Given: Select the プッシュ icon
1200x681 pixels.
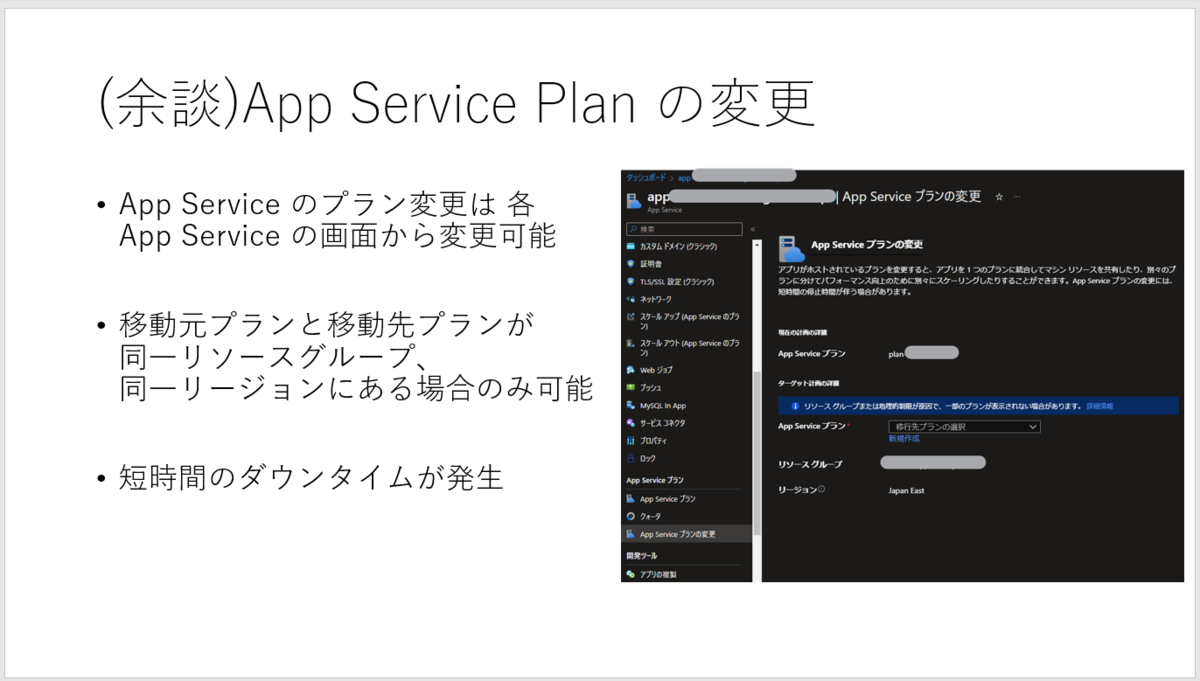Looking at the screenshot, I should pyautogui.click(x=630, y=387).
